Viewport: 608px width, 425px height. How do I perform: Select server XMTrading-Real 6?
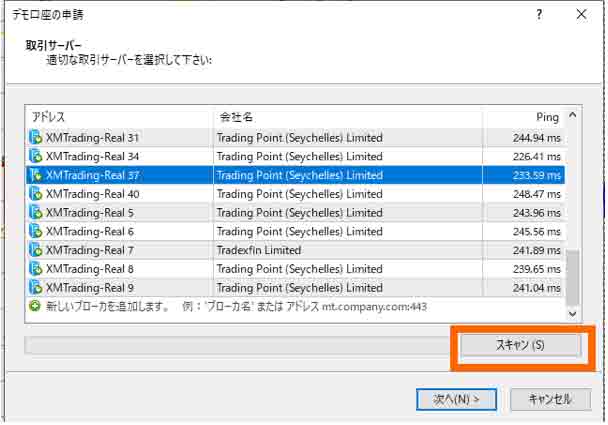90,232
